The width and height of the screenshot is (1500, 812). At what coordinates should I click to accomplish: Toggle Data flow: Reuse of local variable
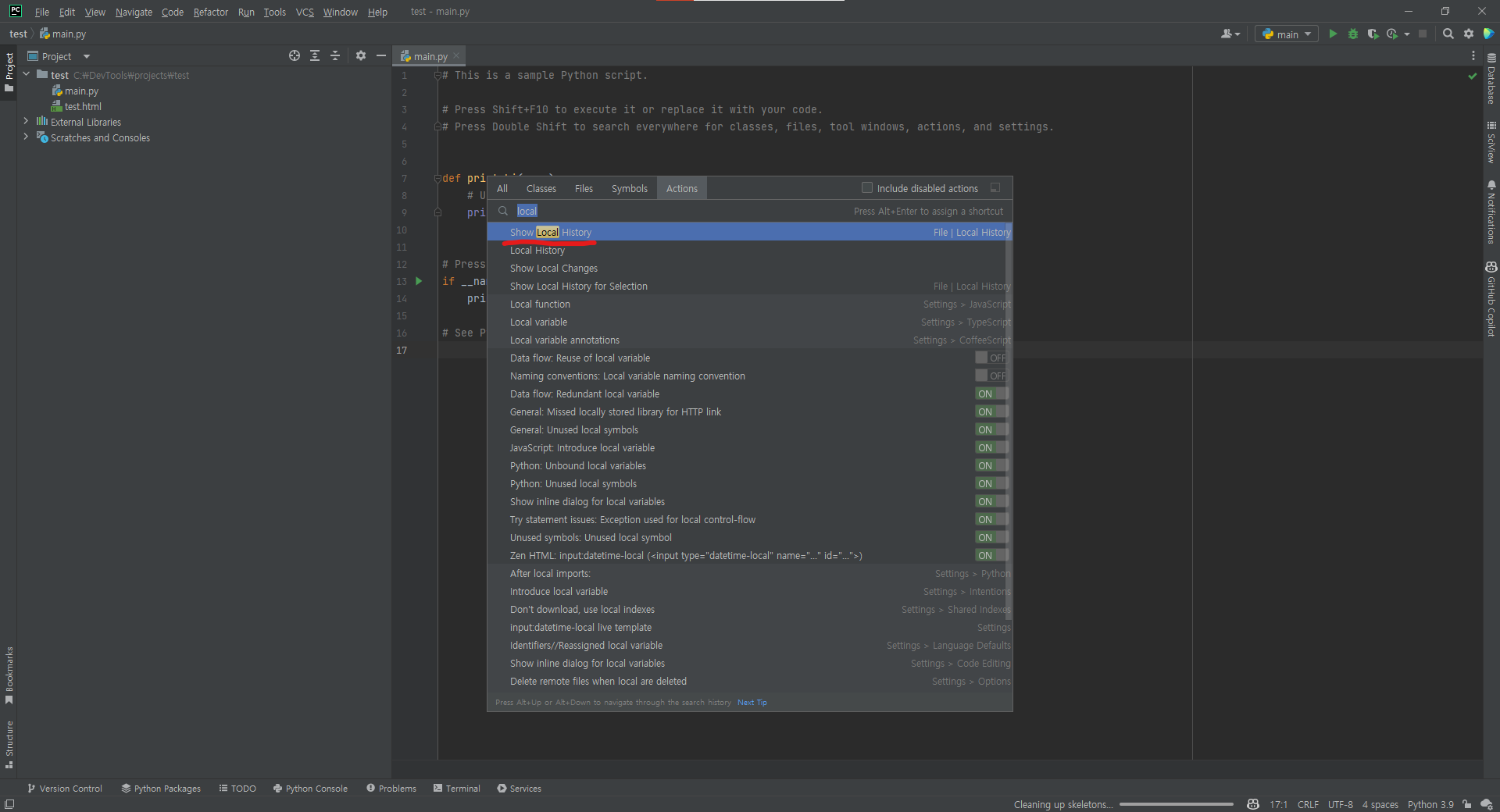(x=991, y=358)
